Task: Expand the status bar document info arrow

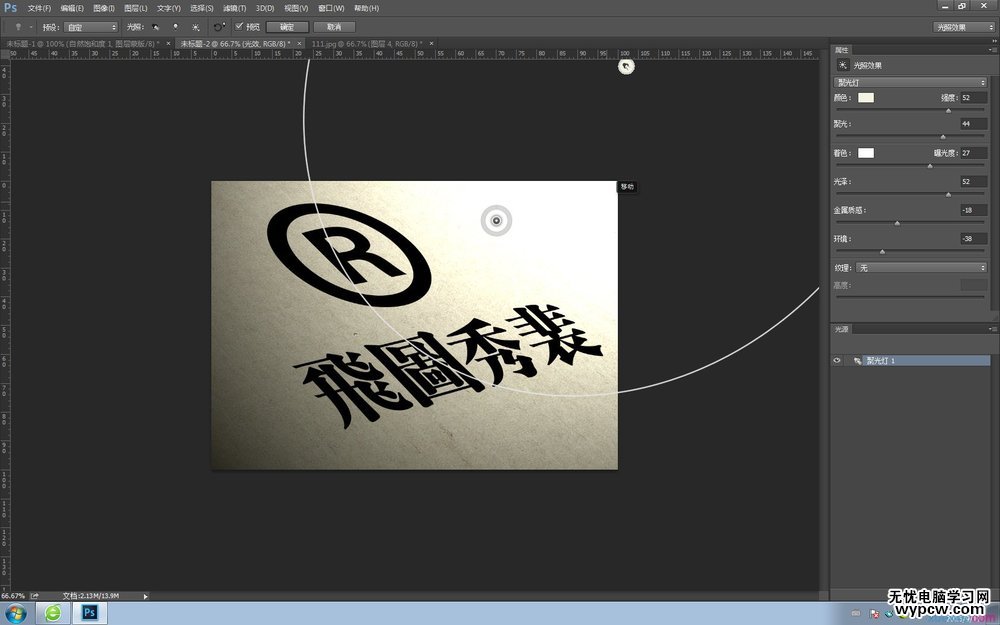Action: click(x=145, y=596)
